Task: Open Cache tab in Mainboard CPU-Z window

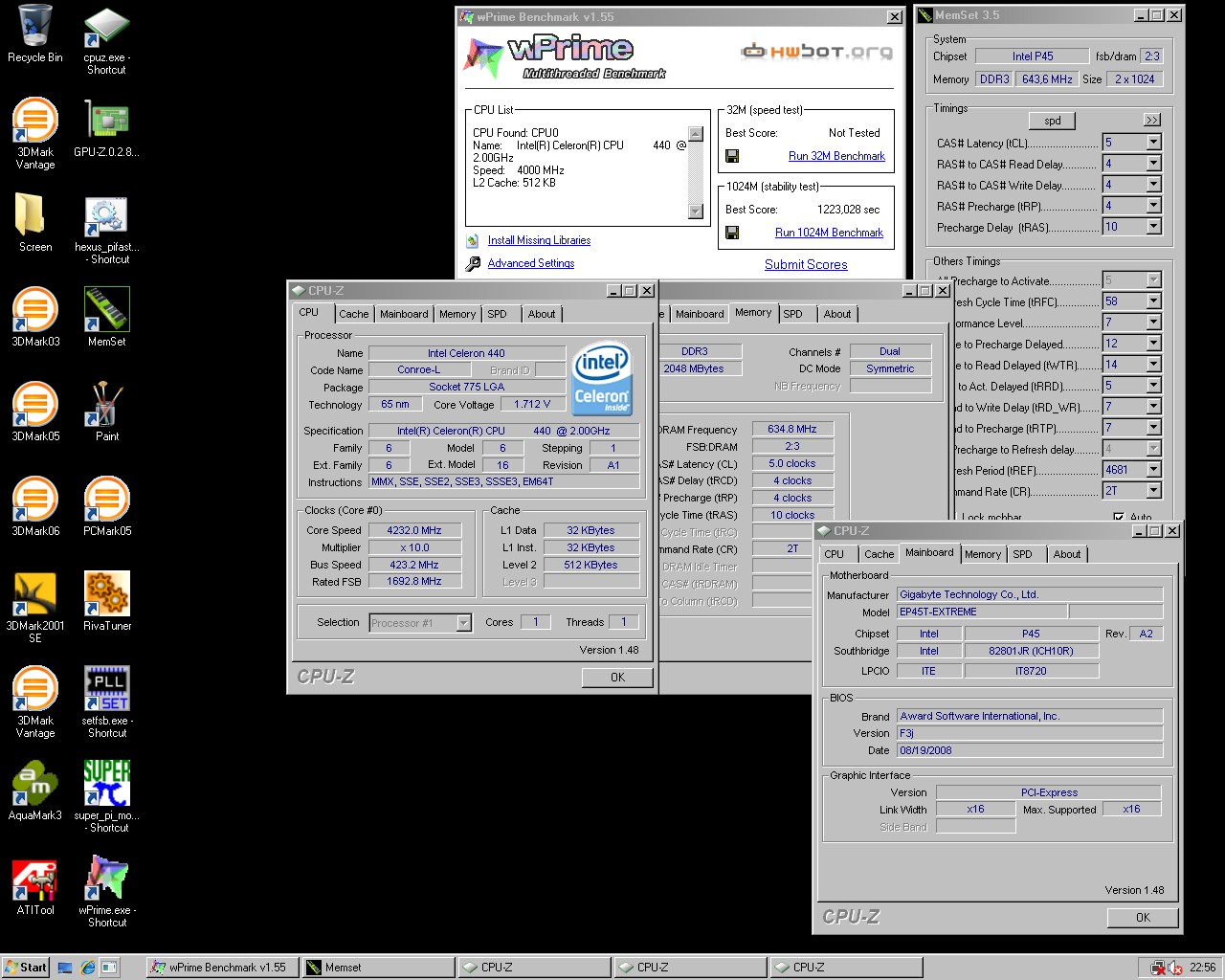Action: pyautogui.click(x=879, y=554)
